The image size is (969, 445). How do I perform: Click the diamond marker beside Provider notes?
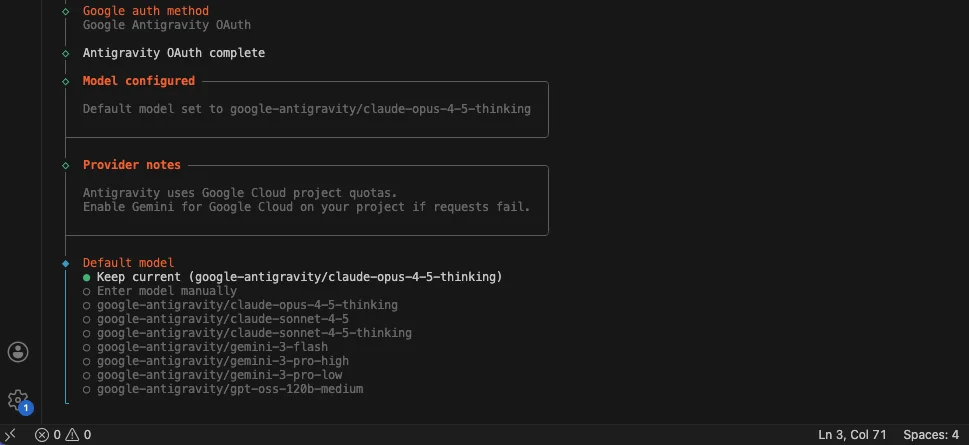[x=66, y=166]
